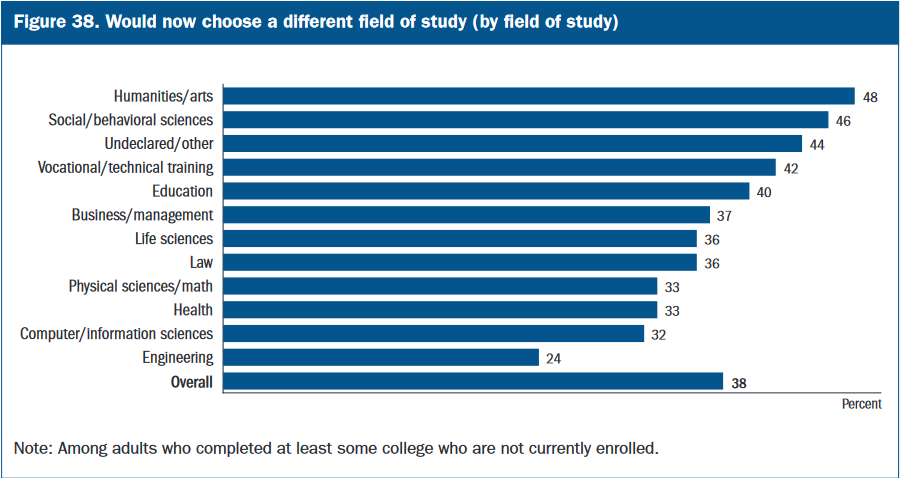Screen dimensions: 900x478
Task: Click the Physical sciences/math bar
Action: tap(439, 286)
